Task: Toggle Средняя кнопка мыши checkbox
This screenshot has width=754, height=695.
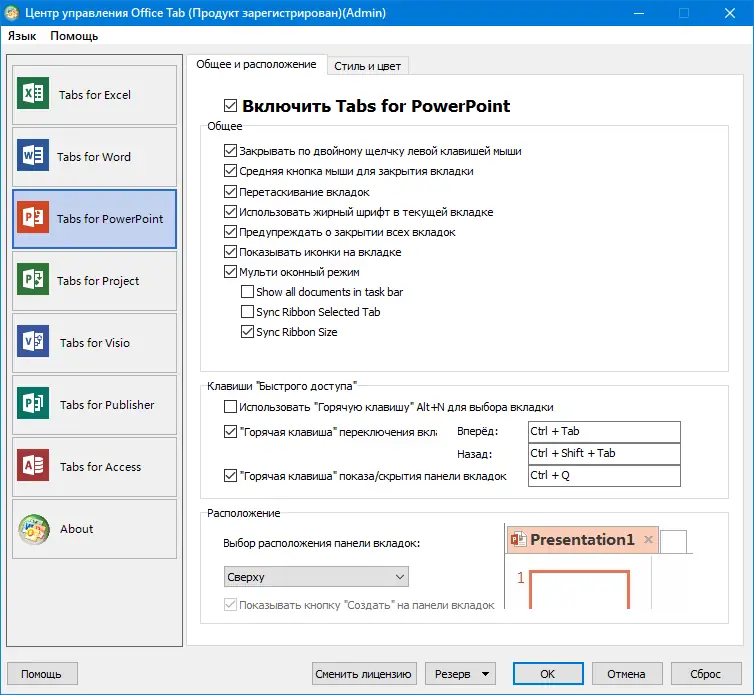Action: pos(230,171)
